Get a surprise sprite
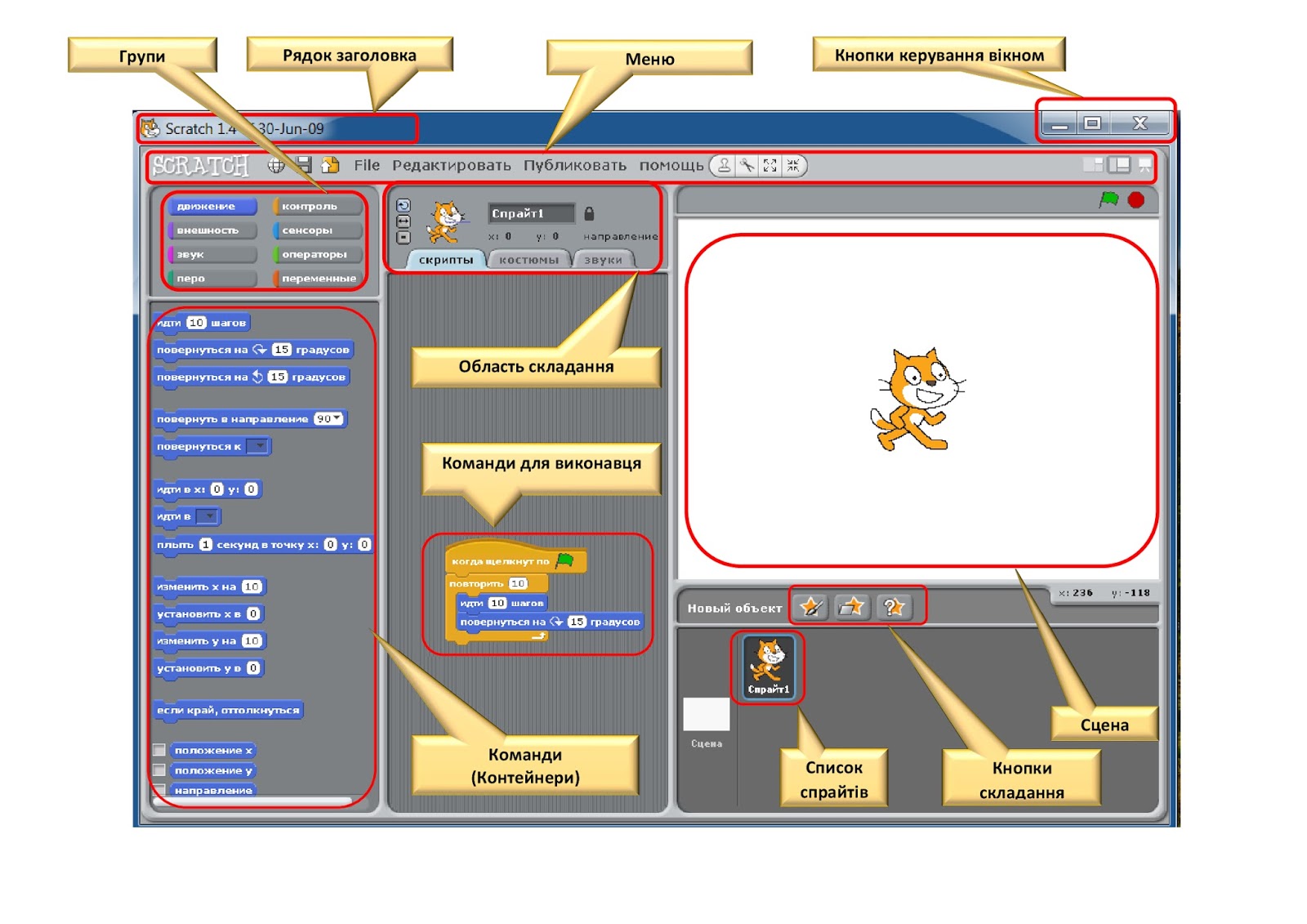Screen dimensions: 1307x924 coord(894,607)
